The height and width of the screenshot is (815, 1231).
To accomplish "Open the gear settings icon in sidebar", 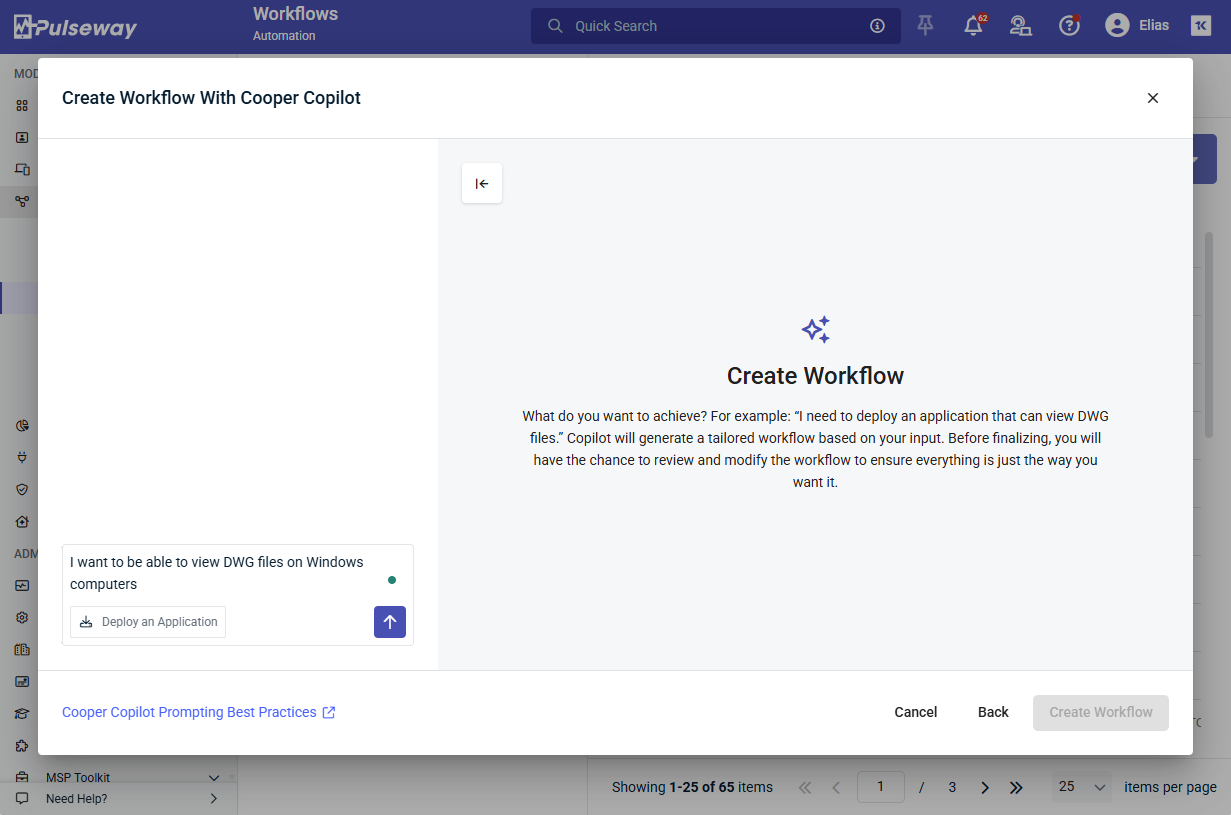I will [x=22, y=617].
